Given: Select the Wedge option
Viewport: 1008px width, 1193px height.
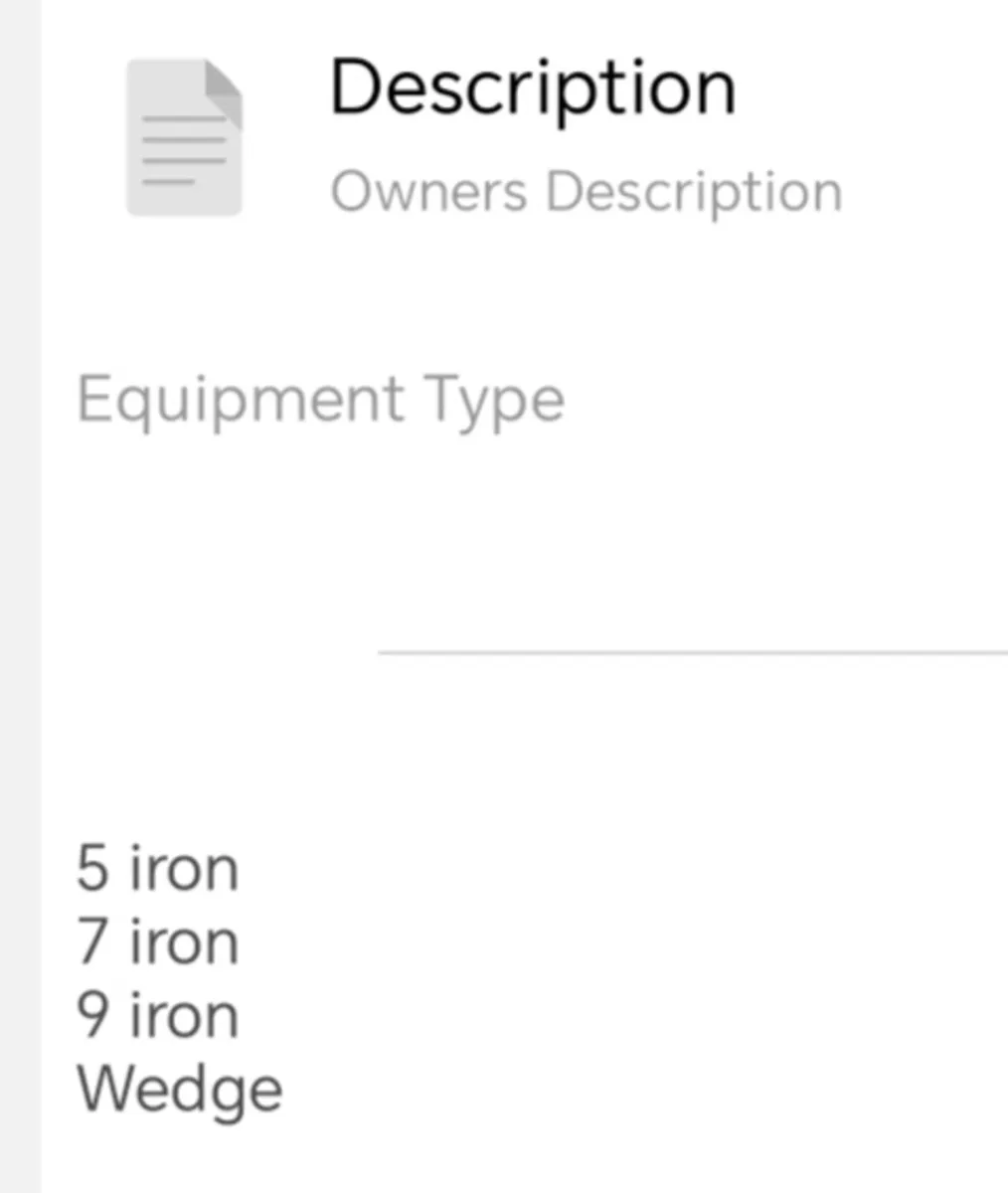Looking at the screenshot, I should [x=179, y=1088].
